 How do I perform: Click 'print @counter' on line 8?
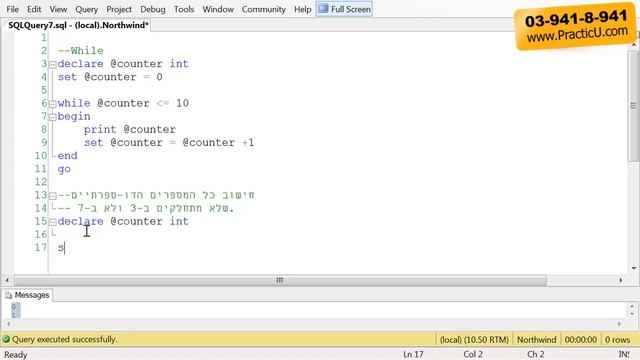130,129
